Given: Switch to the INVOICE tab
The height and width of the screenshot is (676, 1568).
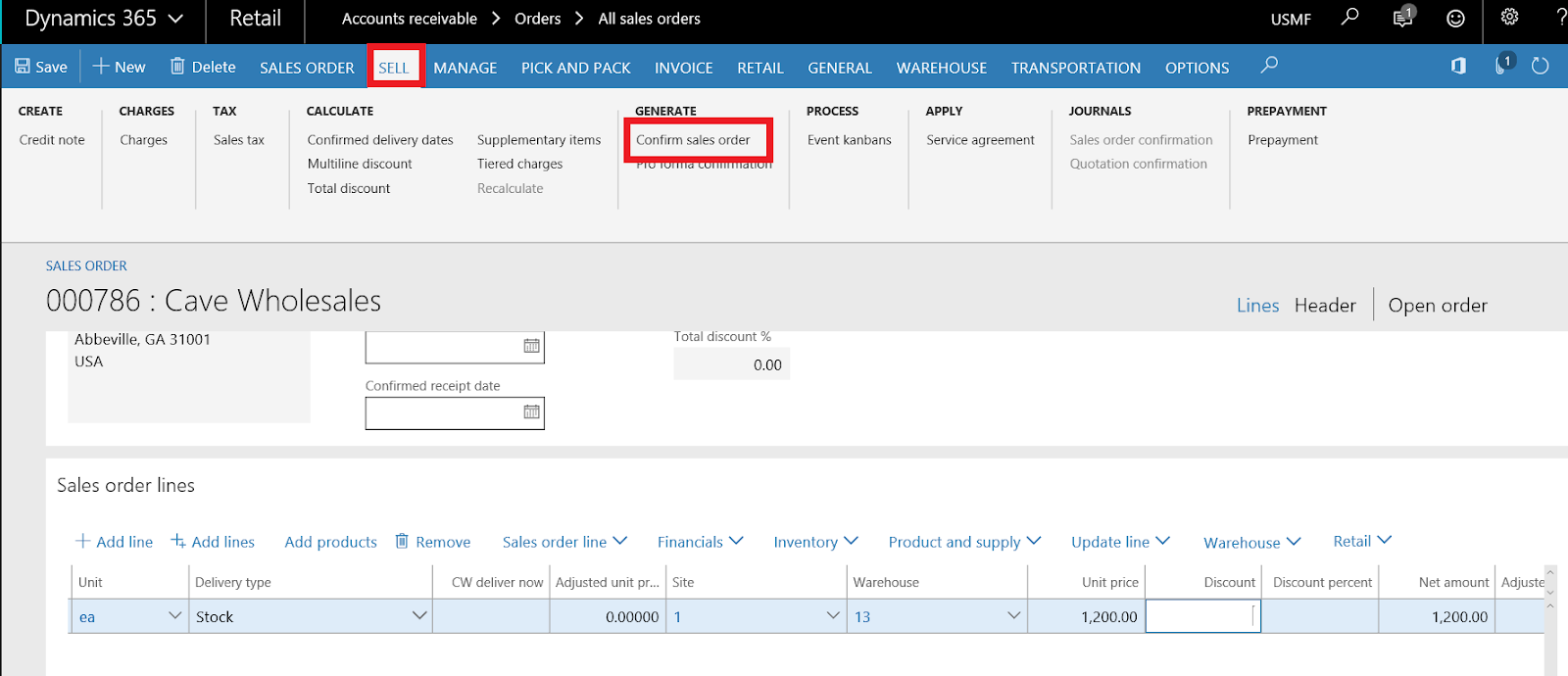Looking at the screenshot, I should click(683, 68).
